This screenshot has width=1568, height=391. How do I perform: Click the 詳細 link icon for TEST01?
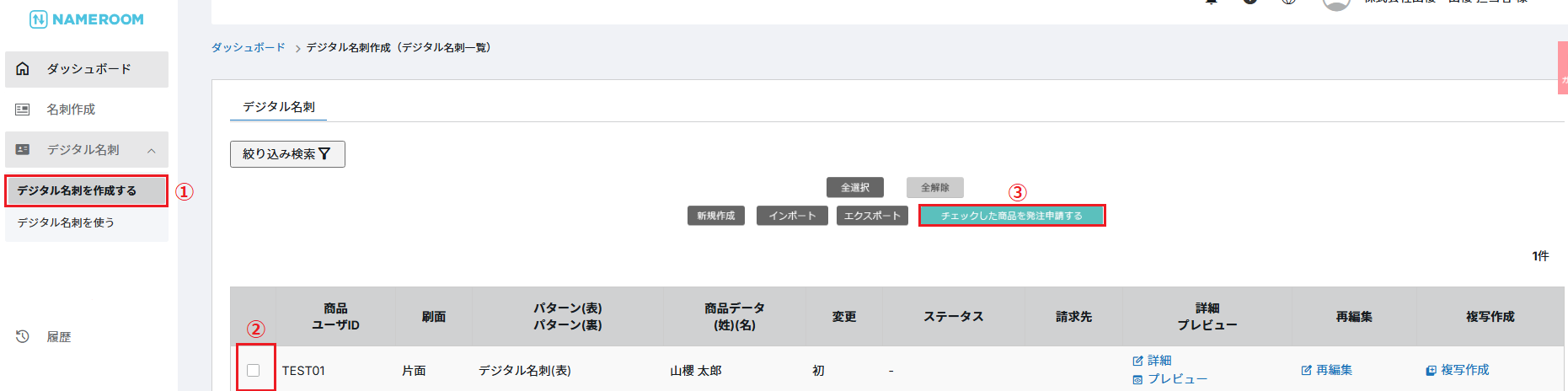1137,361
